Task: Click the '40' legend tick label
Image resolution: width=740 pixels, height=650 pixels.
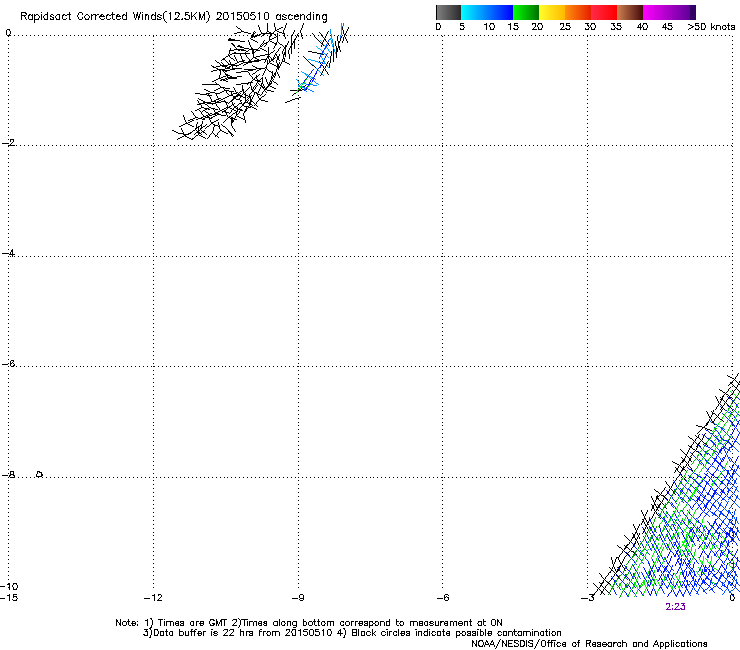Action: (x=642, y=27)
